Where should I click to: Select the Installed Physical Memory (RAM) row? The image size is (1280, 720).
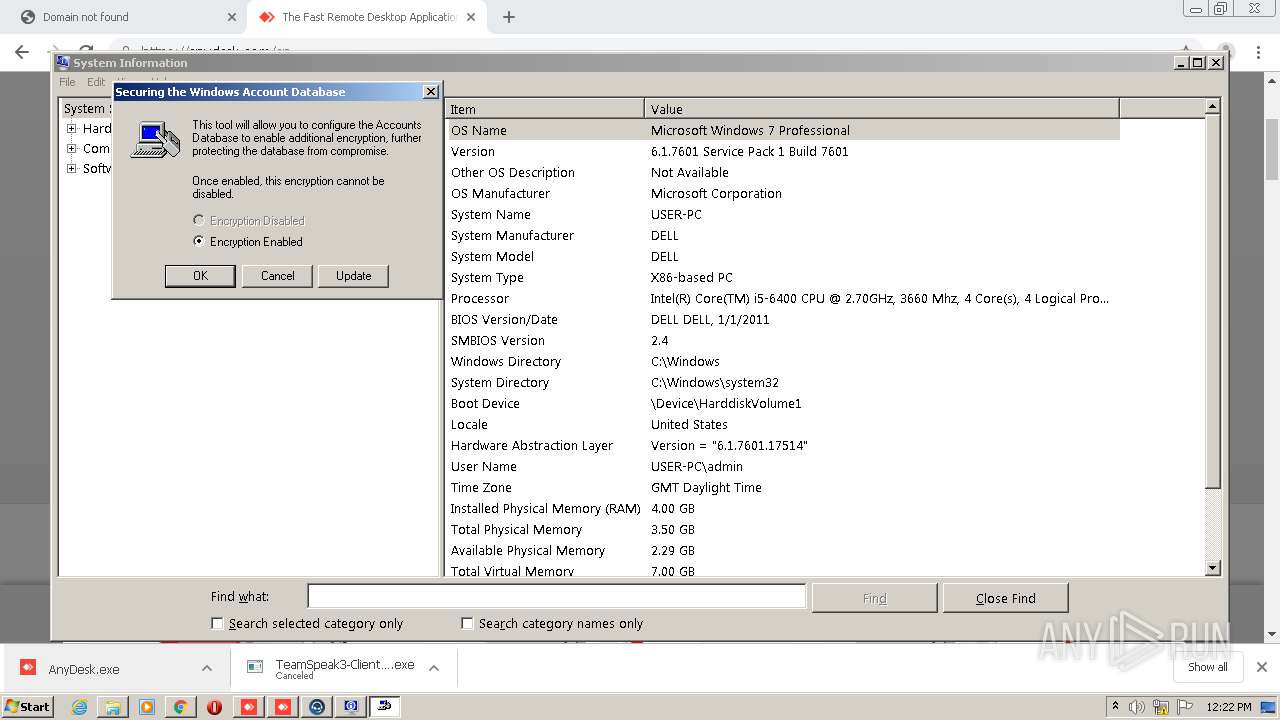click(x=782, y=508)
